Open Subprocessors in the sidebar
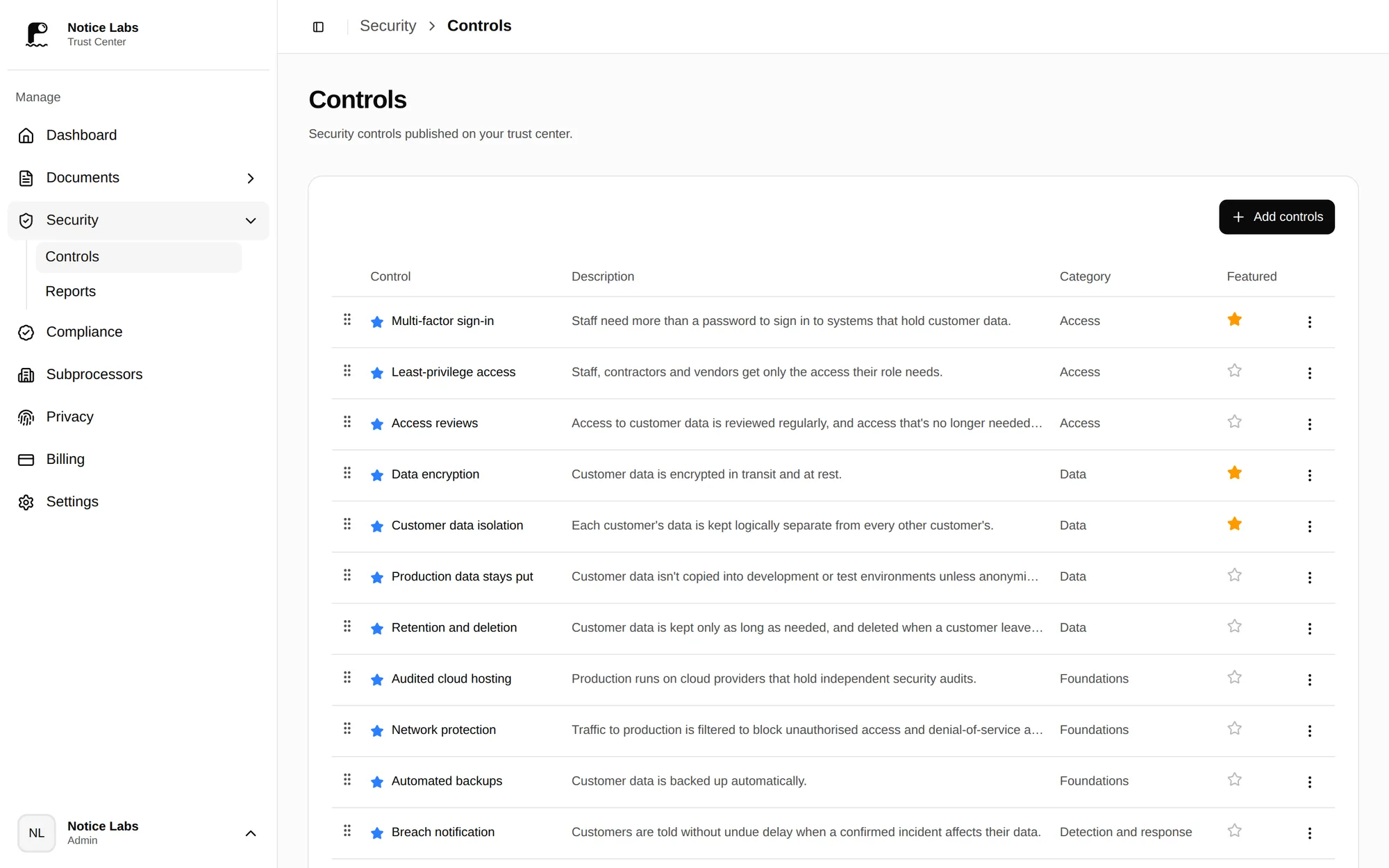 (x=138, y=374)
